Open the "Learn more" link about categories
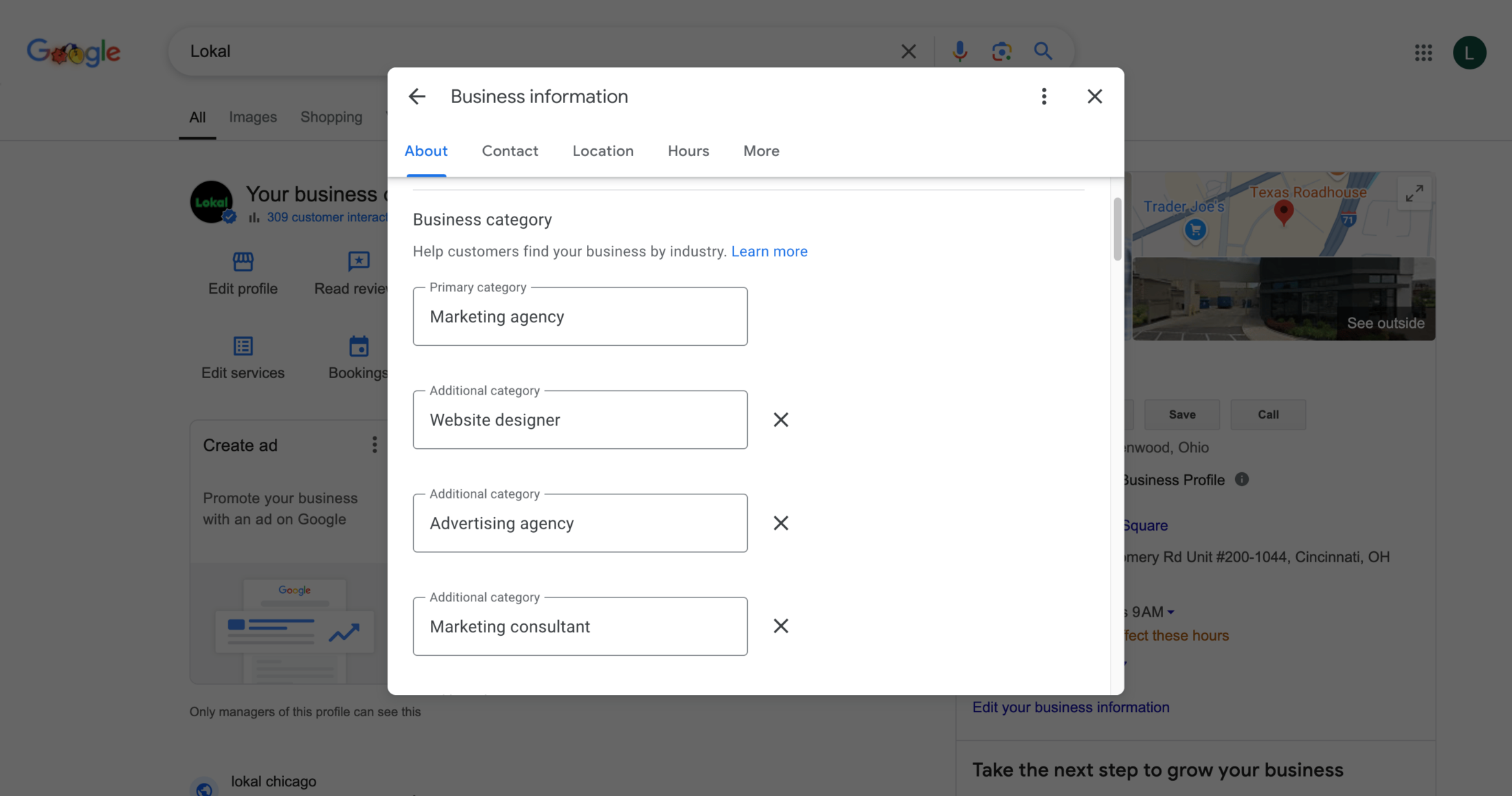 coord(769,251)
